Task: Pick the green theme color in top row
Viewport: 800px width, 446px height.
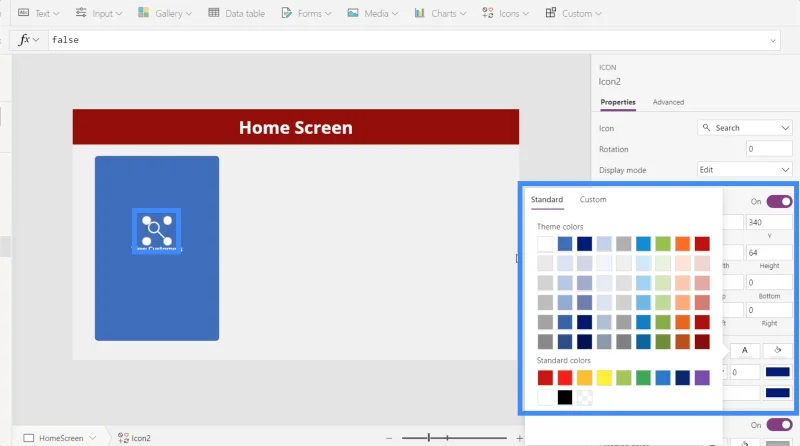Action: point(663,244)
